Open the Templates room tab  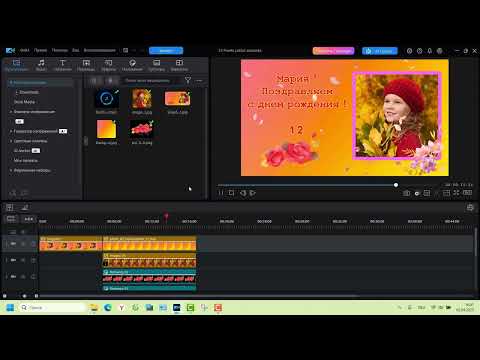pyautogui.click(x=156, y=65)
